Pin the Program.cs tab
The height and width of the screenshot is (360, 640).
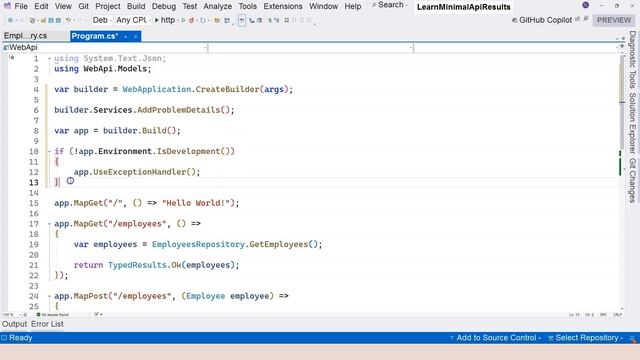pos(126,36)
